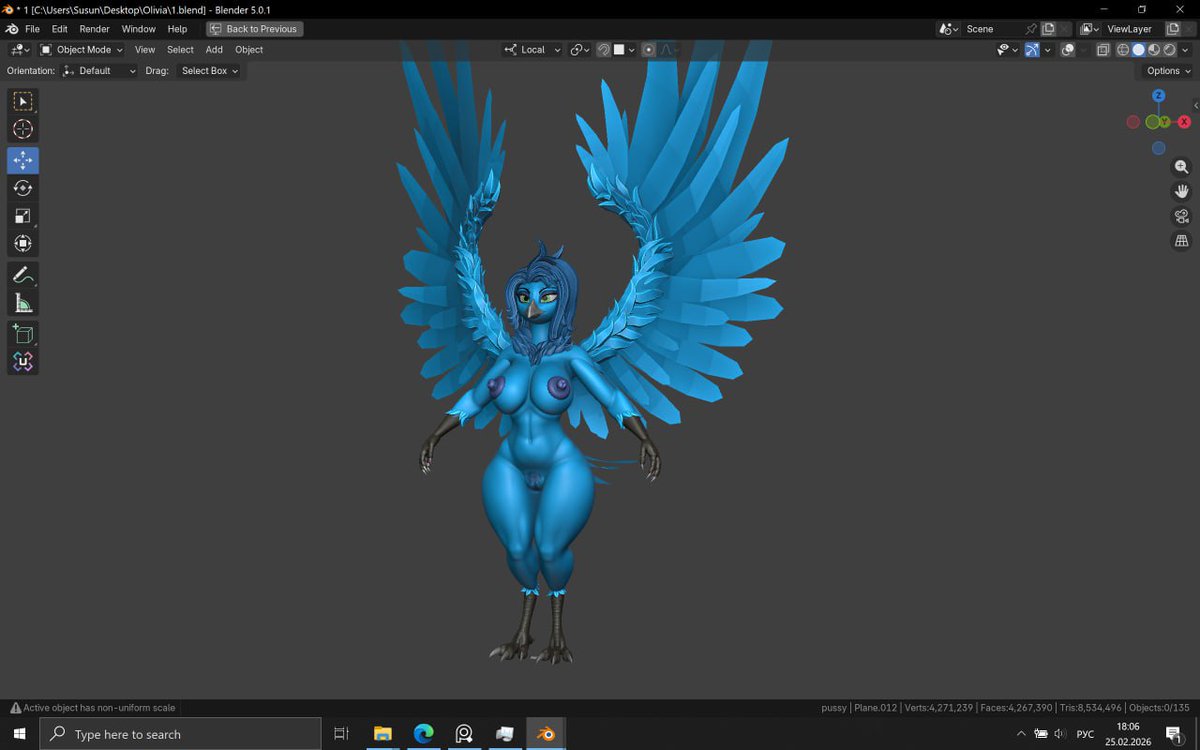Open File Explorer from the taskbar
The width and height of the screenshot is (1200, 750).
[382, 734]
